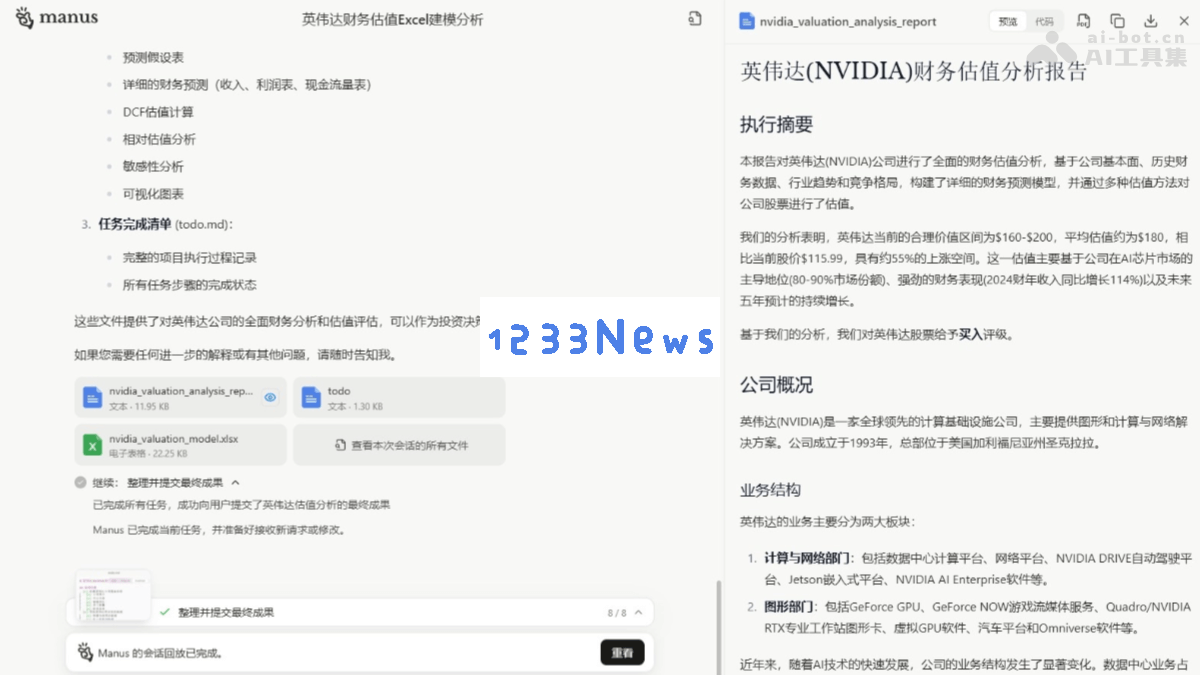Click the 可视化图表 list item
Screen dimensions: 1200x675
click(x=153, y=194)
